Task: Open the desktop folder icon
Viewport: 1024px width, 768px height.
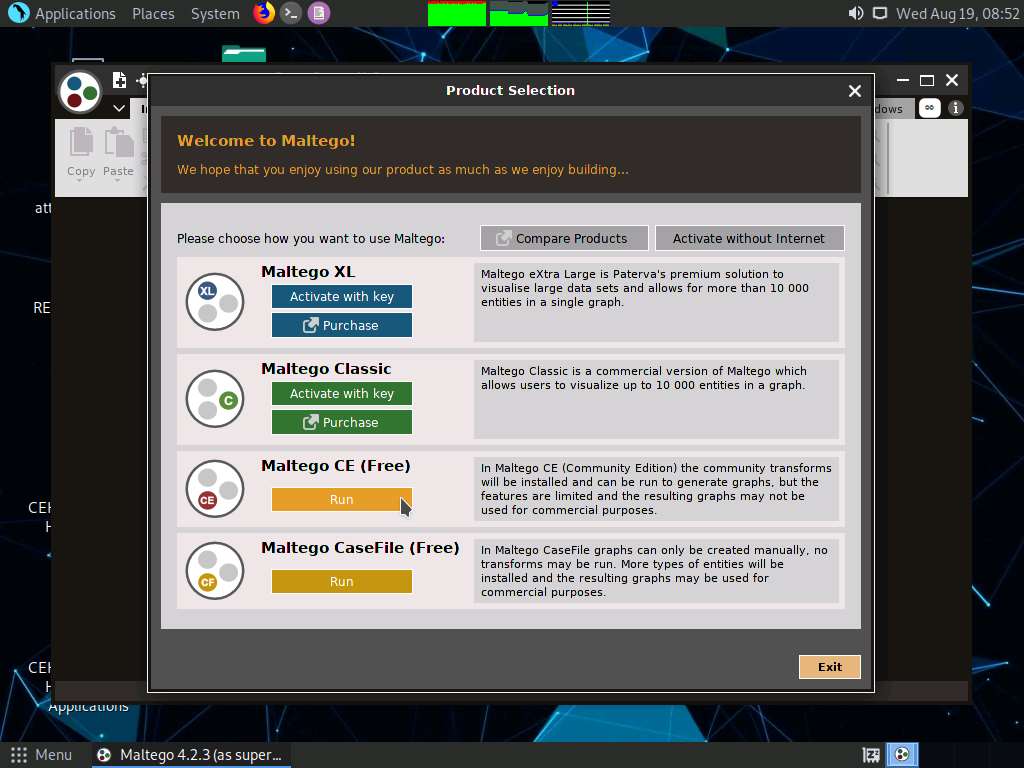Action: pos(244,53)
